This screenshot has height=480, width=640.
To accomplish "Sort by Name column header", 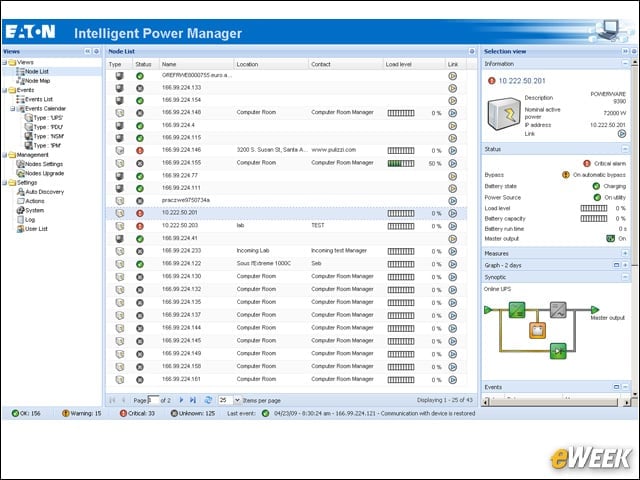I will pyautogui.click(x=196, y=64).
